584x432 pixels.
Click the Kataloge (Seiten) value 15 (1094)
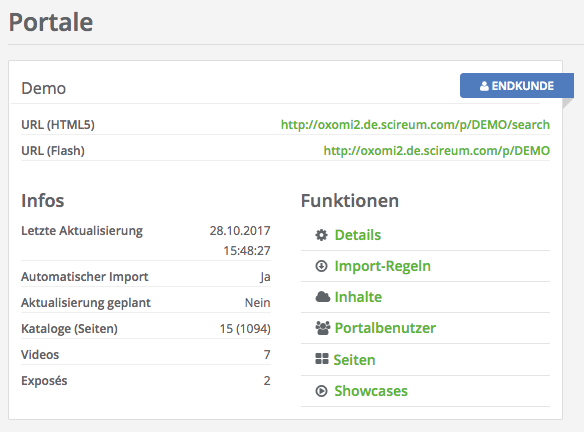coord(245,328)
